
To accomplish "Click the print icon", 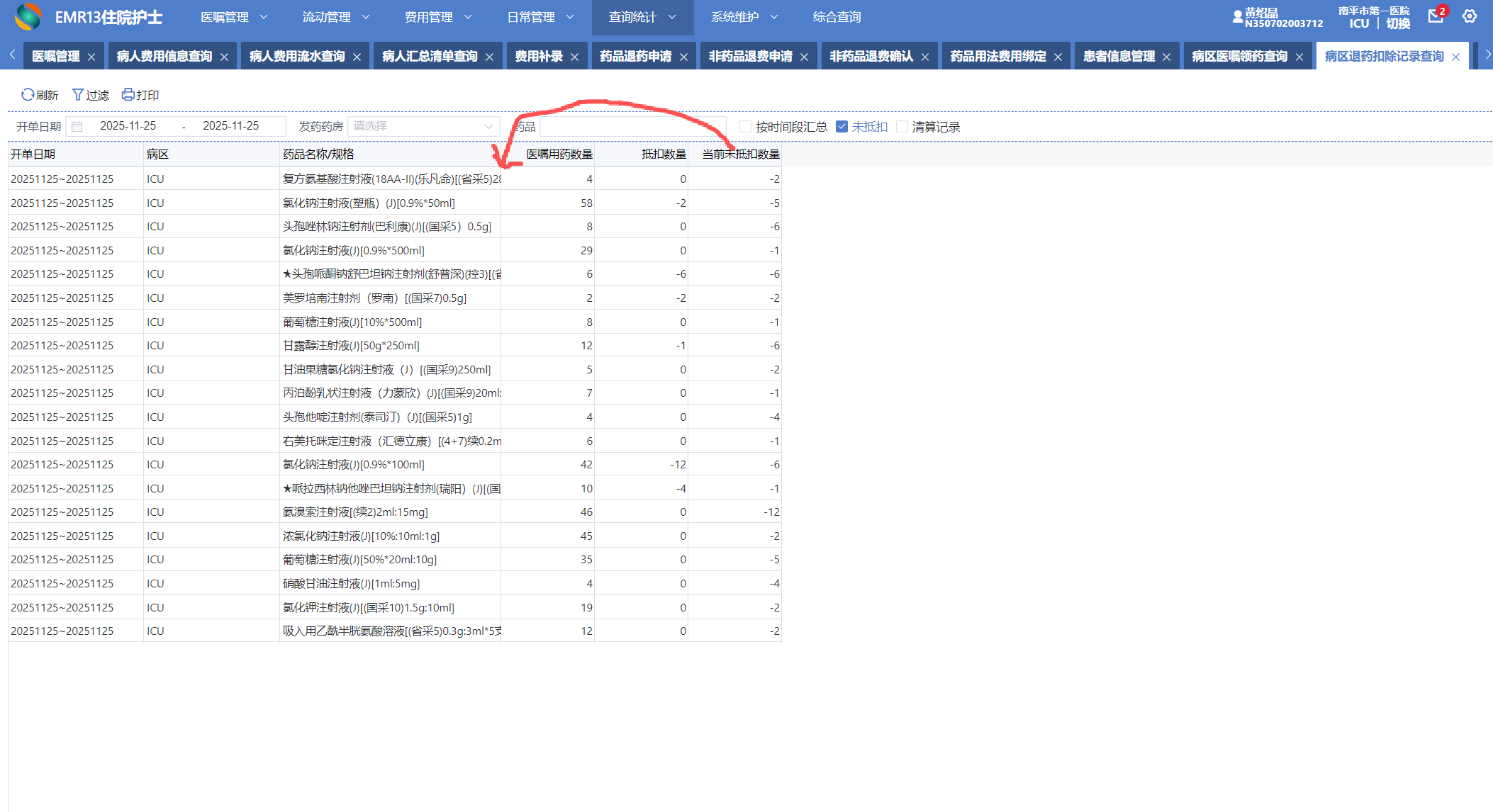I will click(x=128, y=95).
